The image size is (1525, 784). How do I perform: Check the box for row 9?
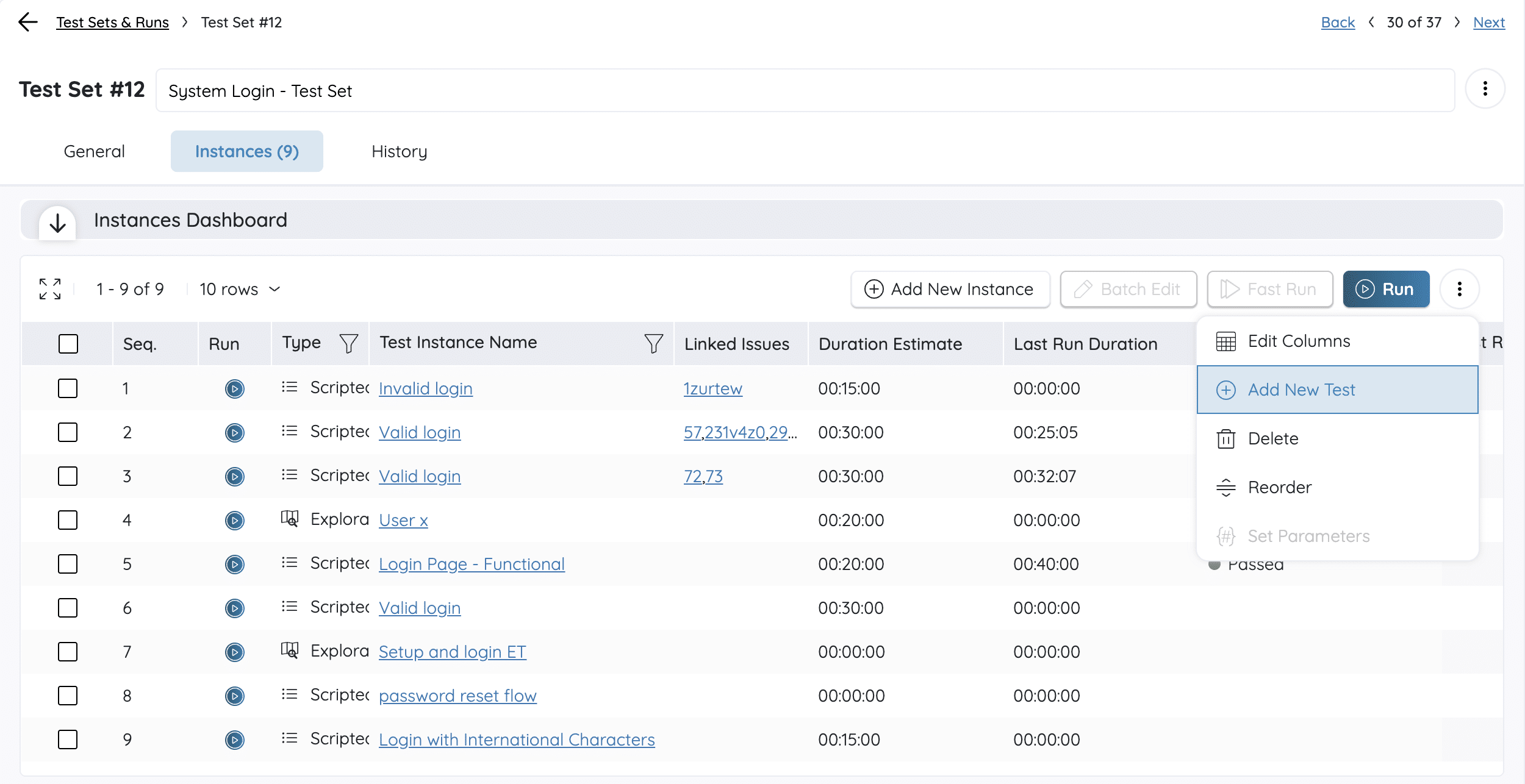(68, 739)
